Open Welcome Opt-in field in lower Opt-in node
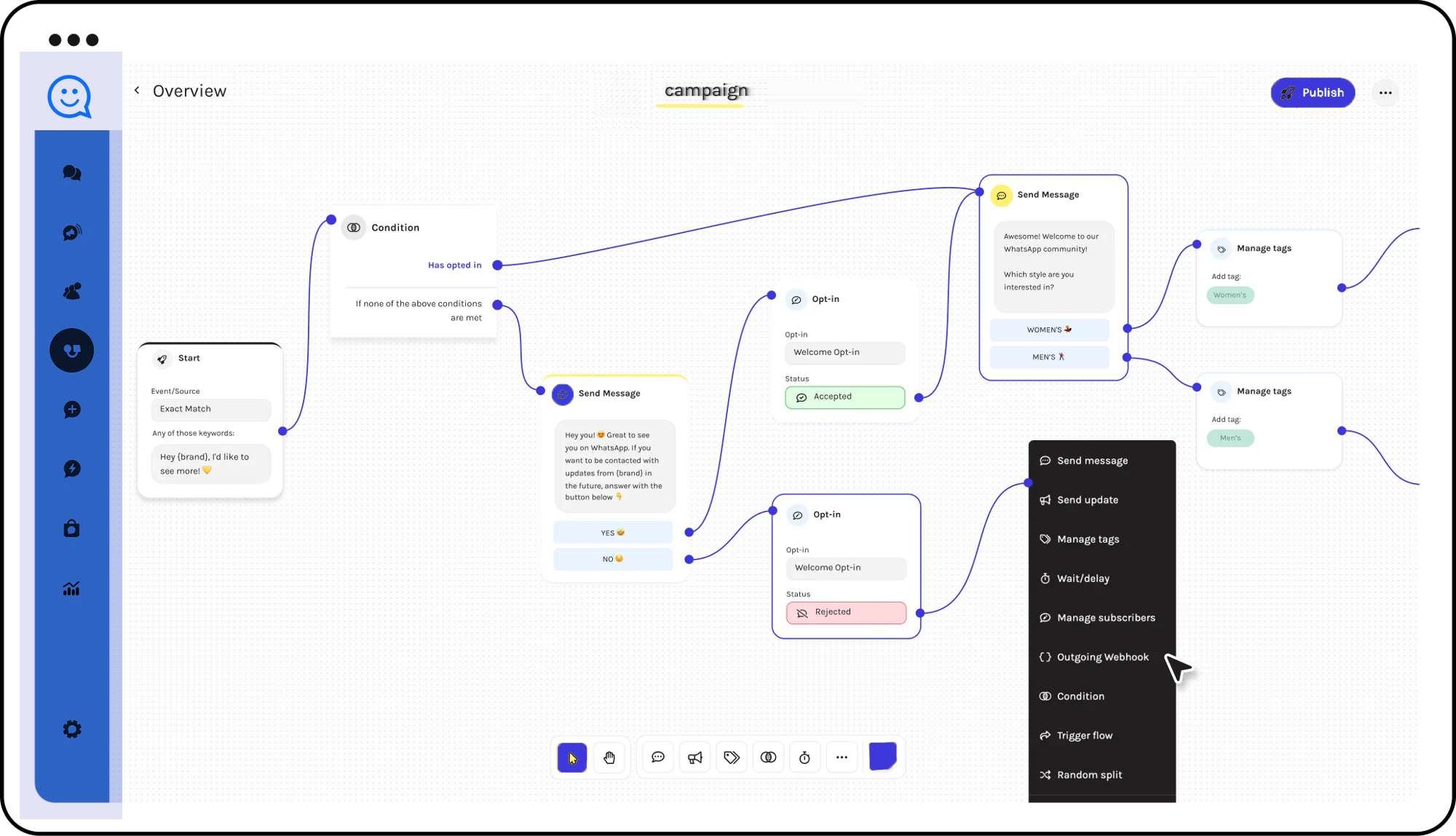The image size is (1456, 836). point(846,568)
